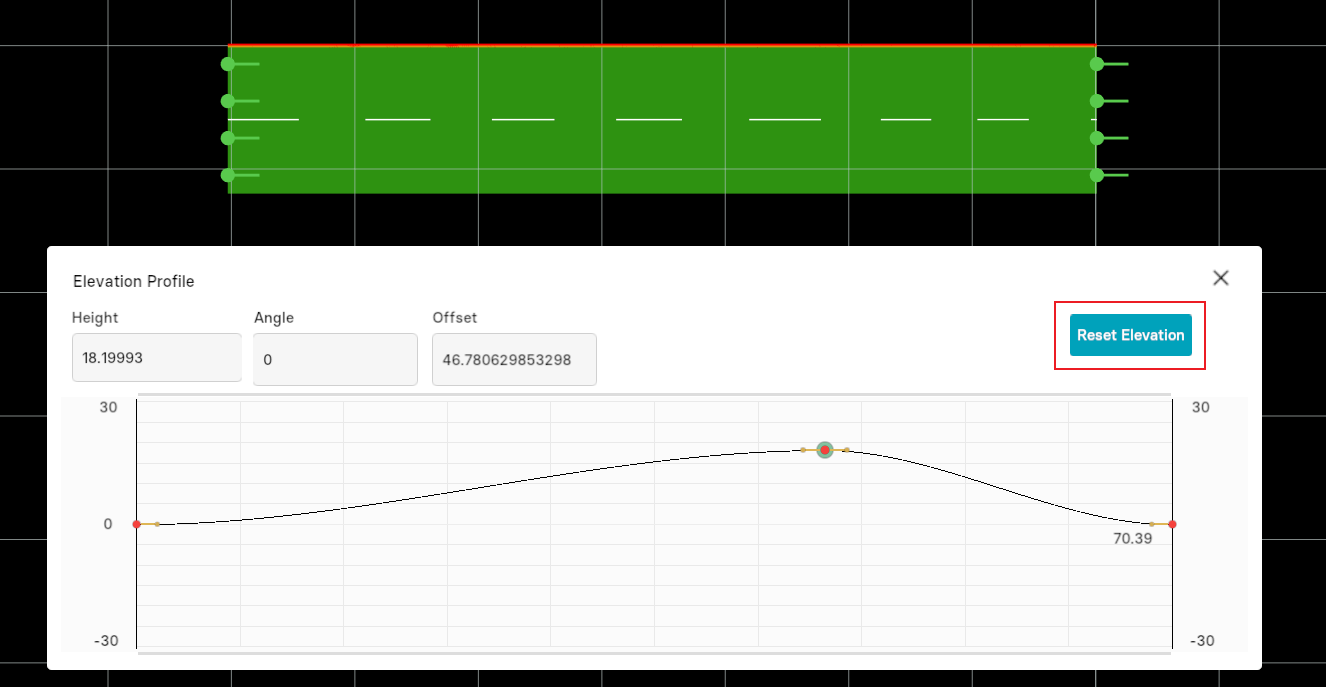Select bottom lane node on road's right end
The height and width of the screenshot is (687, 1326).
pos(1097,175)
